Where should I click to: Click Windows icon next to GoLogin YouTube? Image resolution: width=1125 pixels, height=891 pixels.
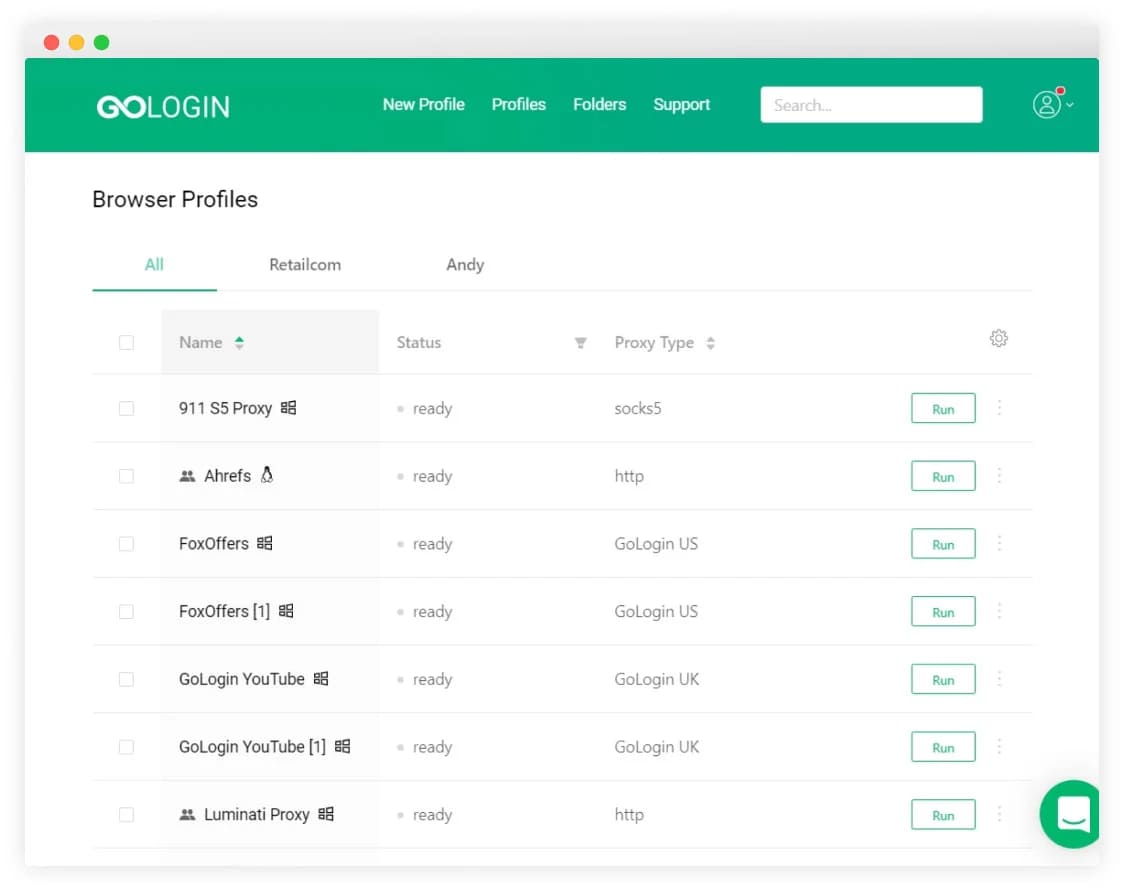[x=321, y=678]
